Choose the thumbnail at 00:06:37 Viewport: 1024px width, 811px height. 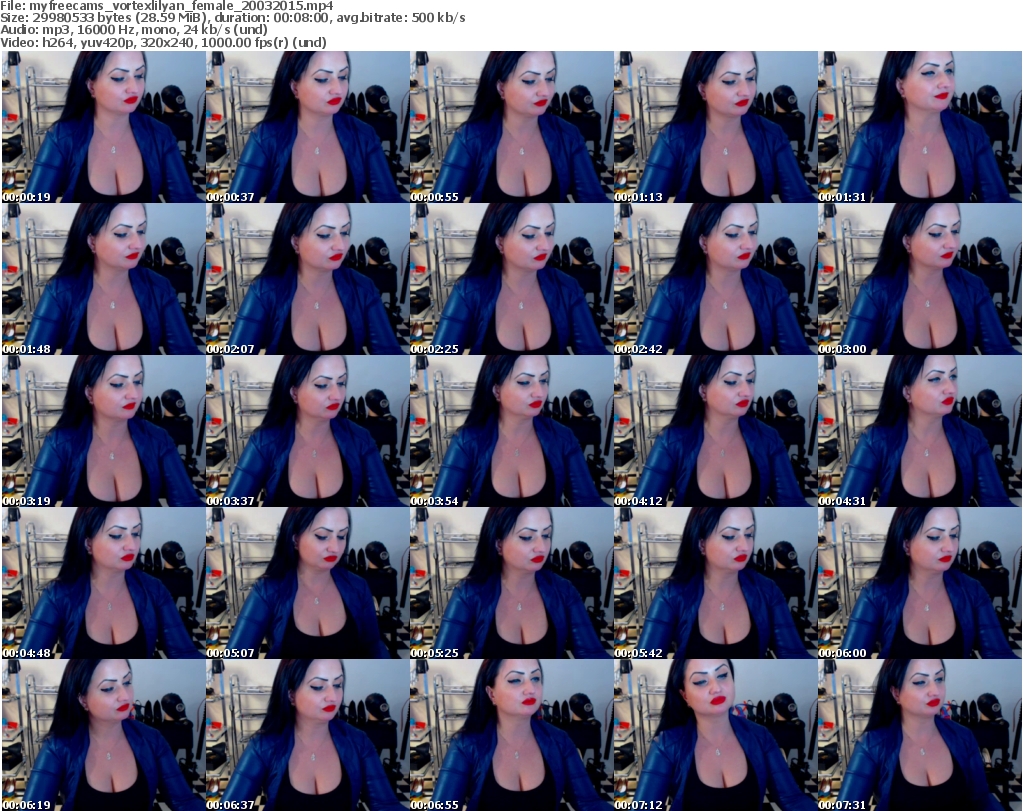pos(308,735)
